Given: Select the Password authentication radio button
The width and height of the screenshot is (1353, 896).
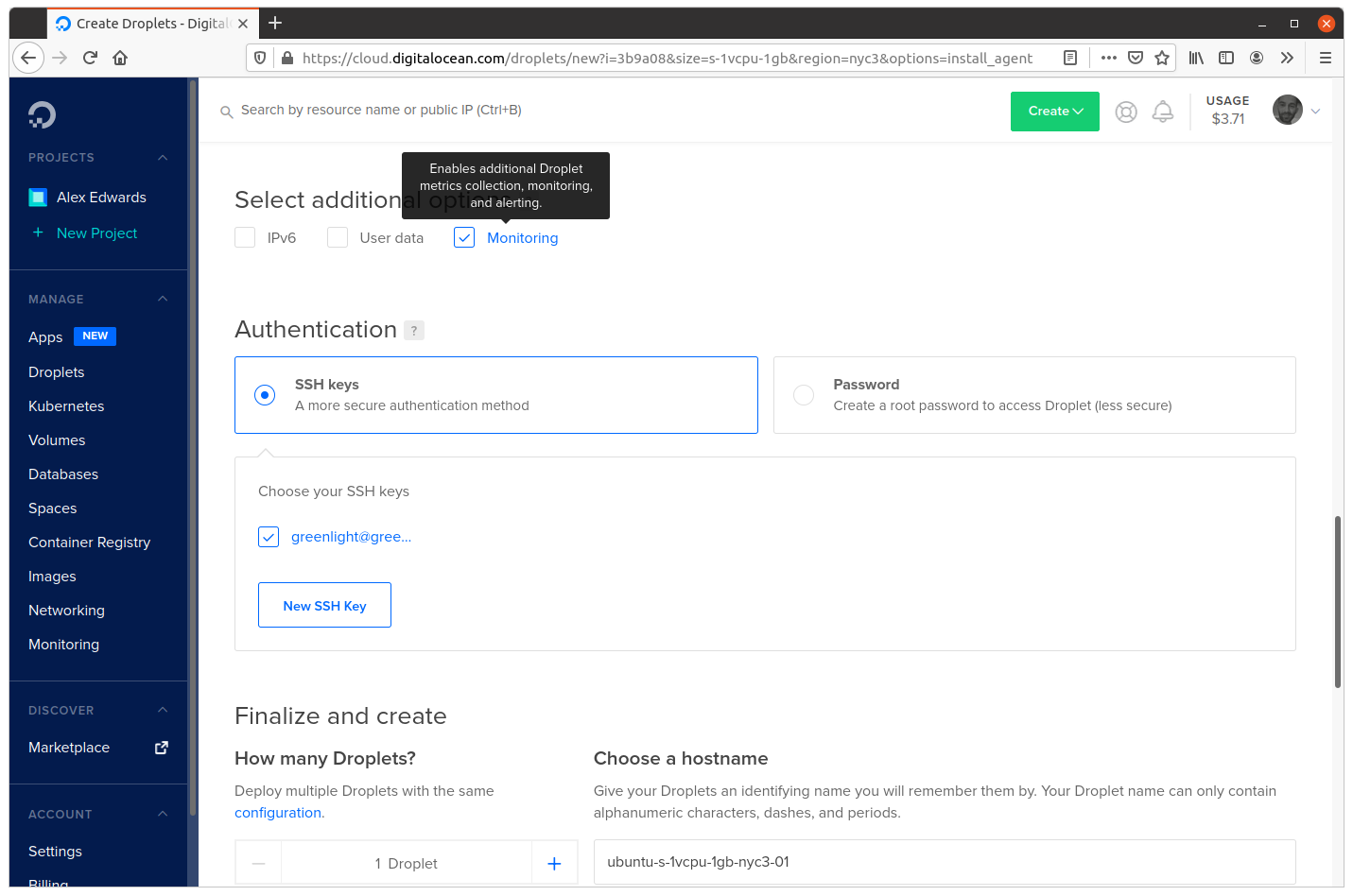Looking at the screenshot, I should (804, 395).
